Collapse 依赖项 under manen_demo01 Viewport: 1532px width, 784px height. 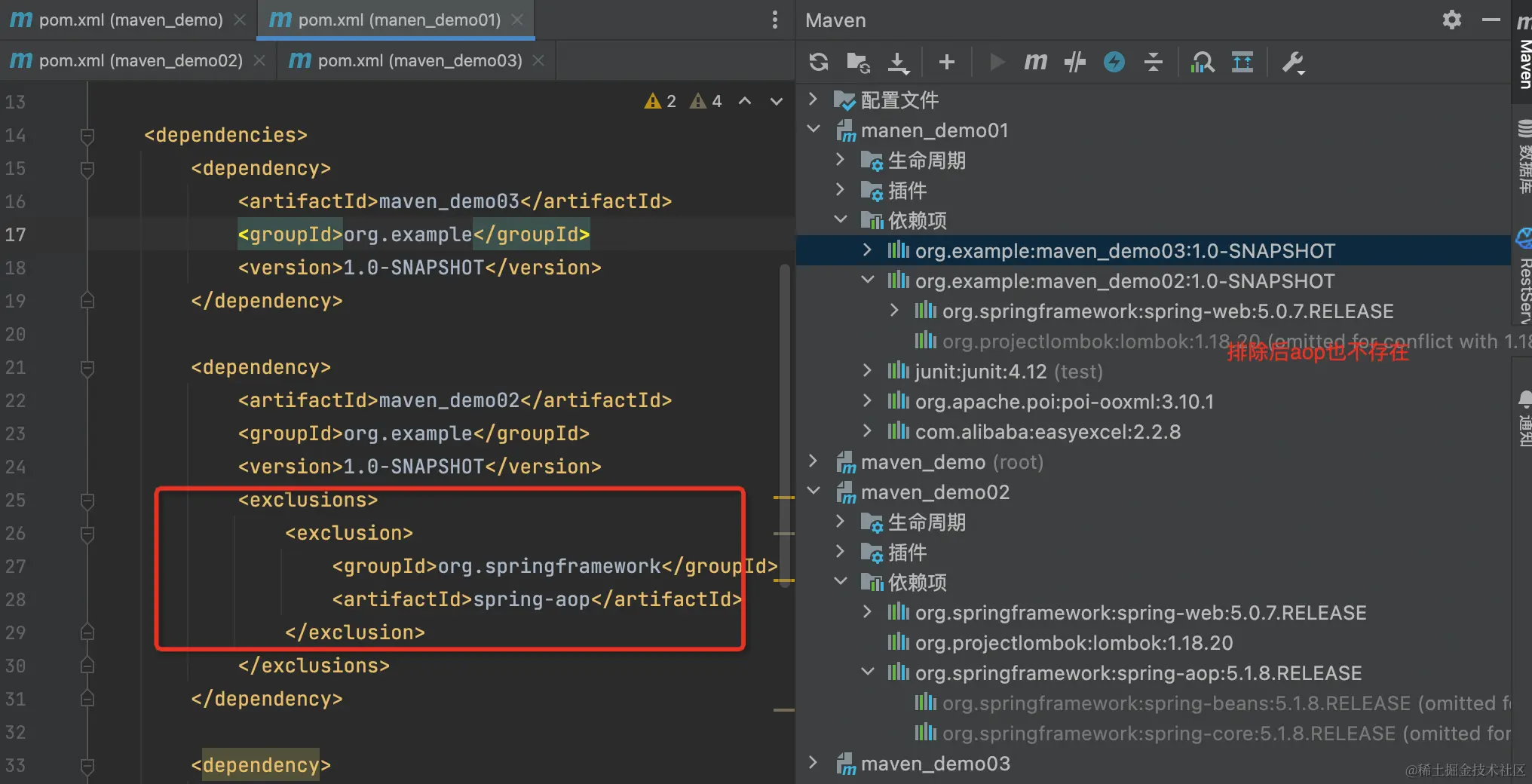[x=840, y=220]
